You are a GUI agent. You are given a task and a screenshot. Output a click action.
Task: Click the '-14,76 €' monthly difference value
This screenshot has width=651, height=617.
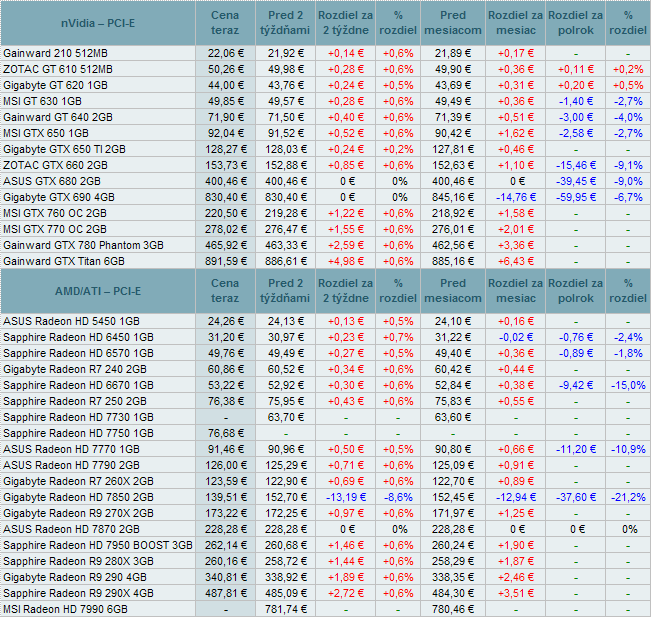coord(516,197)
